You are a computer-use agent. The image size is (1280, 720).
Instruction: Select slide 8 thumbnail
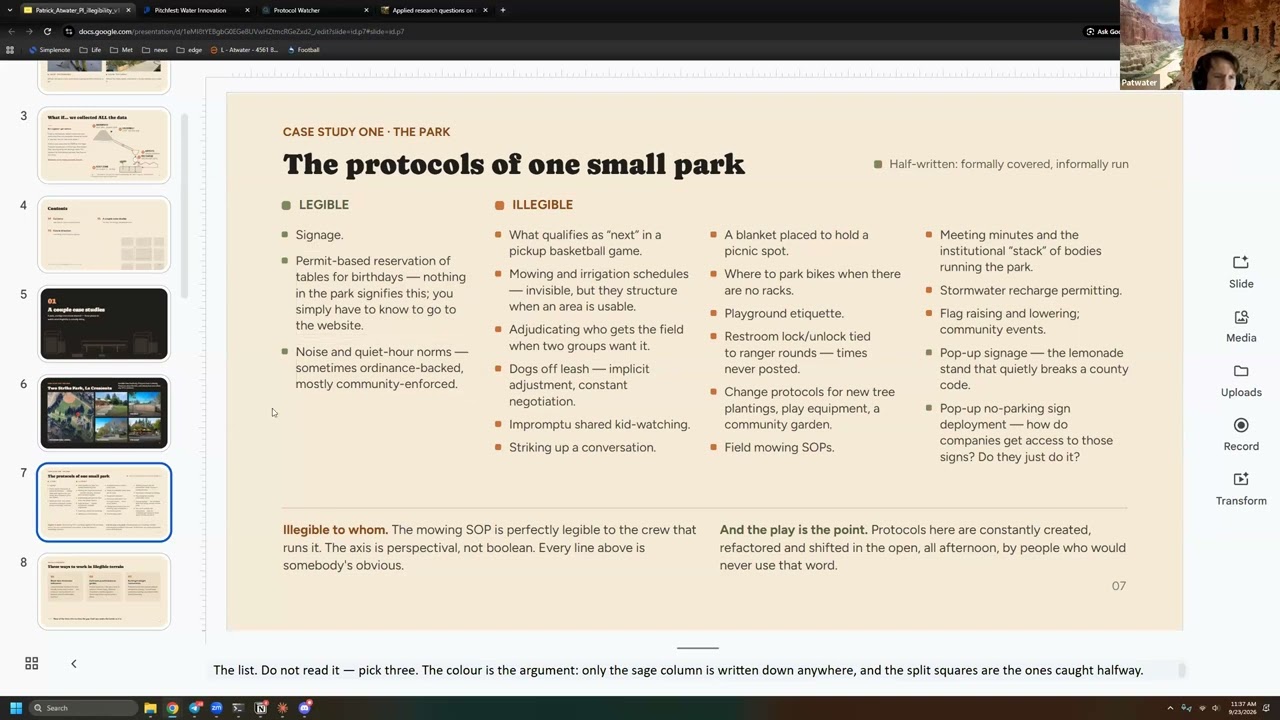104,592
